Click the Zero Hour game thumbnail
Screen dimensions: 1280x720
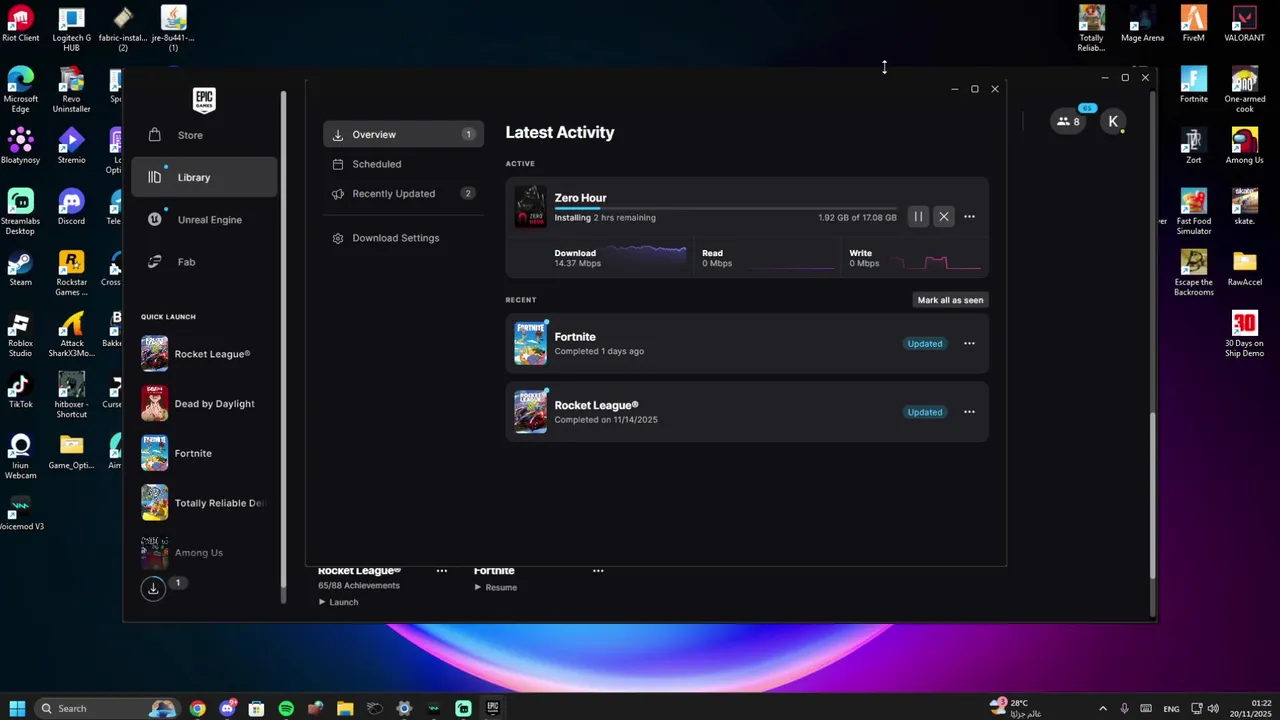tap(530, 206)
